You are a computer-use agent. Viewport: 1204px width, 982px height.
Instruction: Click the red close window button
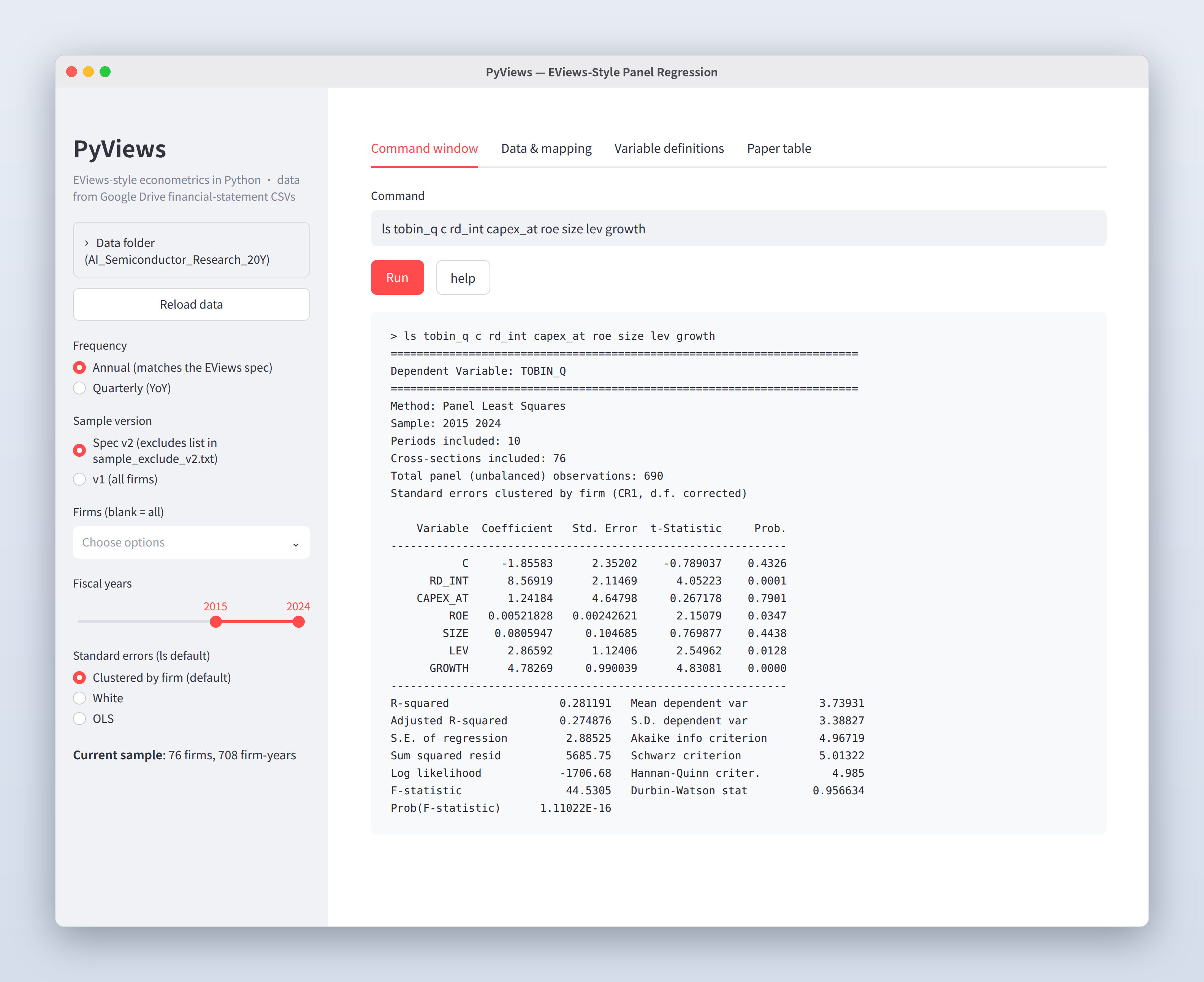pos(72,72)
